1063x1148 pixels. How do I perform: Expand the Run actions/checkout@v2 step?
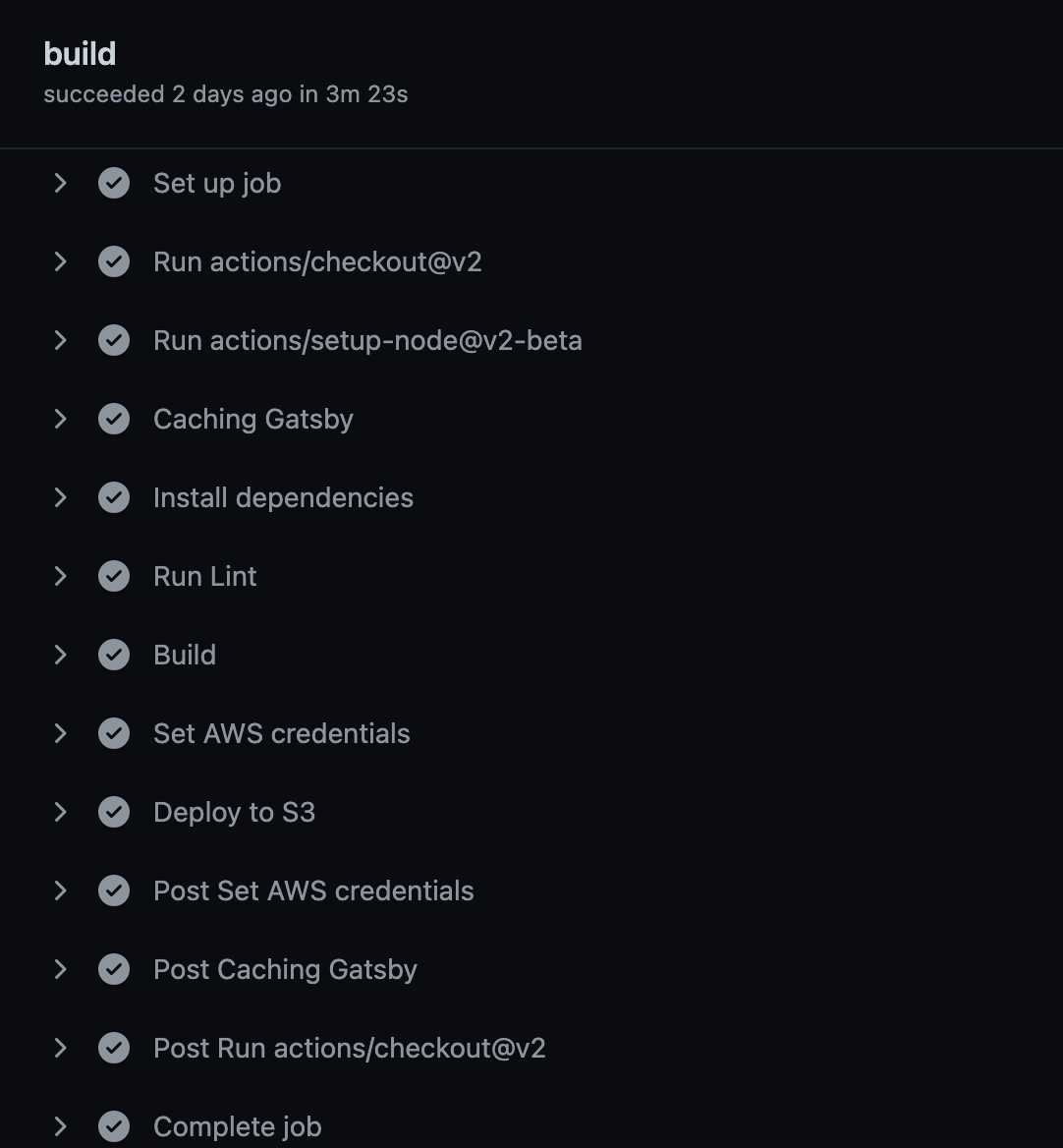[x=60, y=261]
